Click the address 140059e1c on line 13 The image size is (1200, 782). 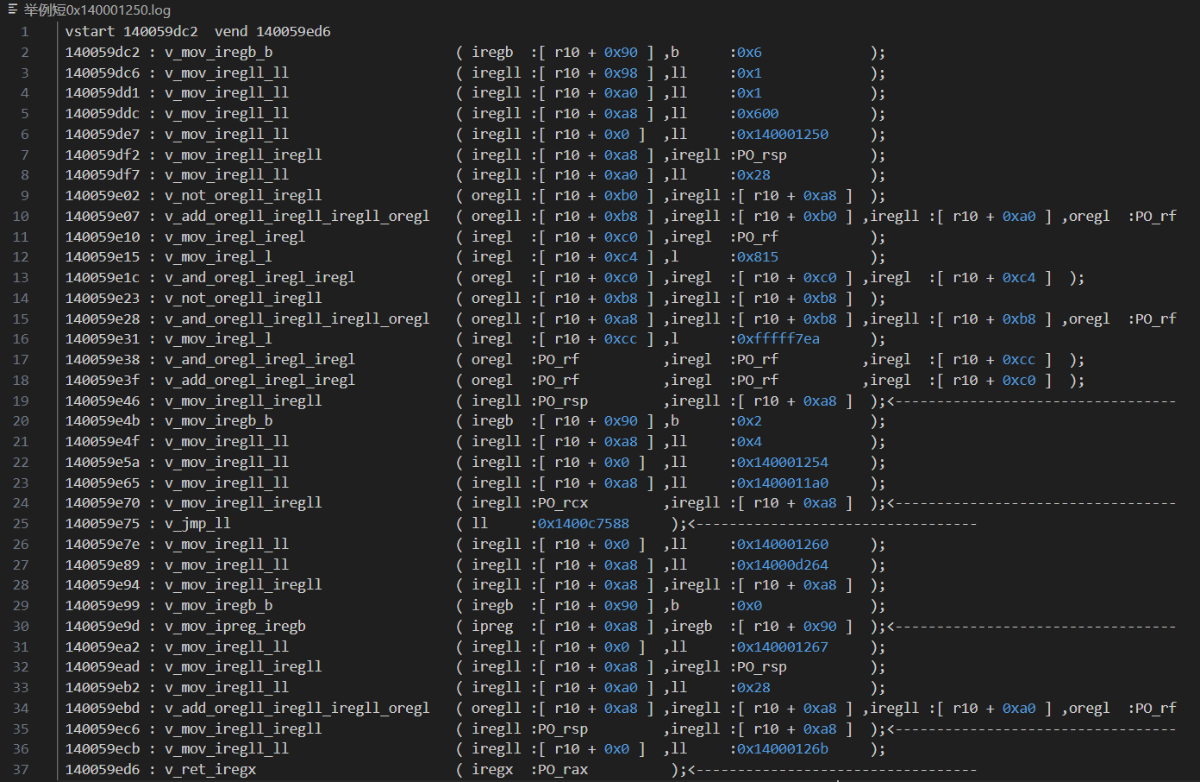click(102, 278)
